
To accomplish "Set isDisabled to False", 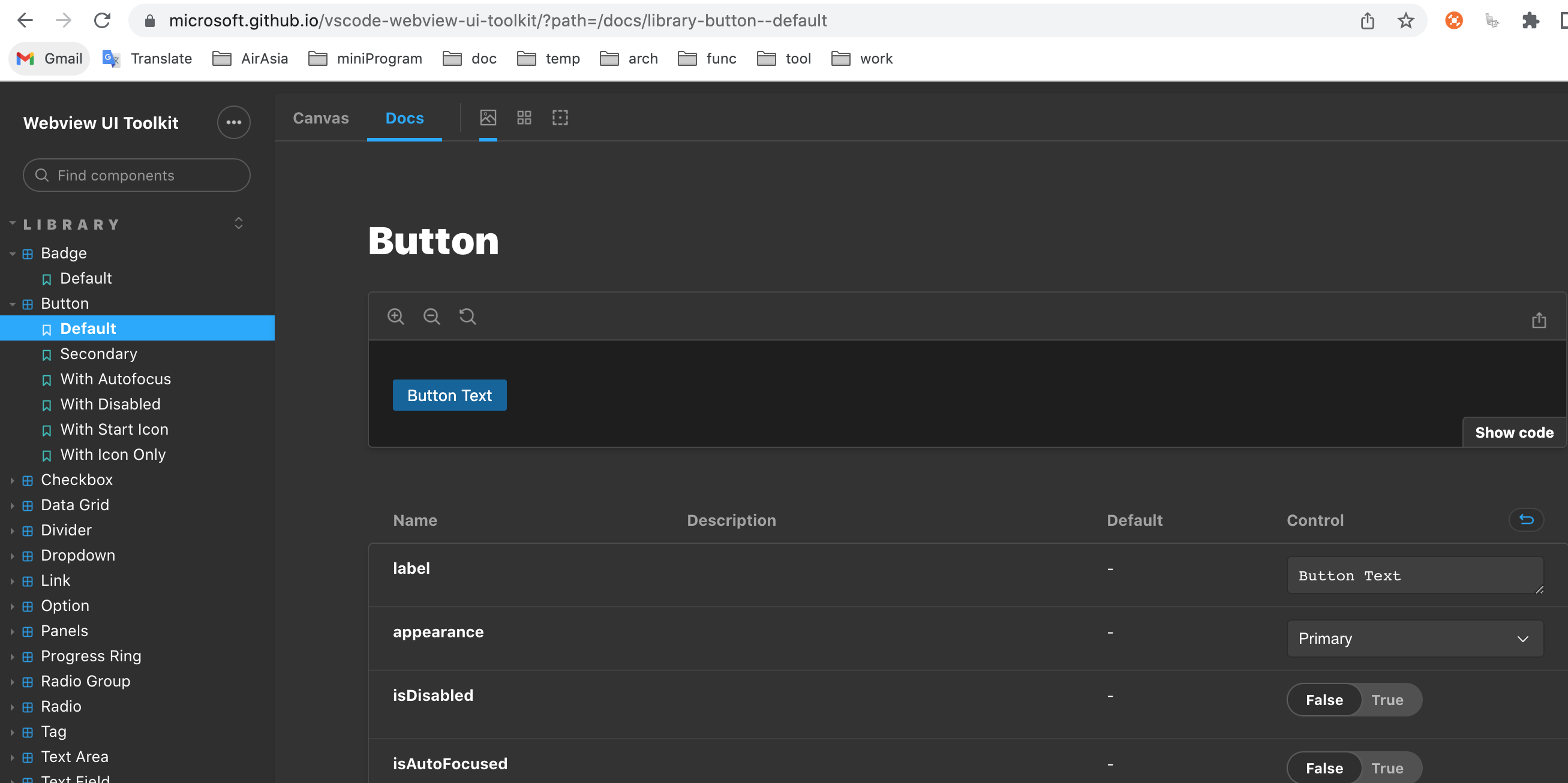I will click(x=1324, y=700).
